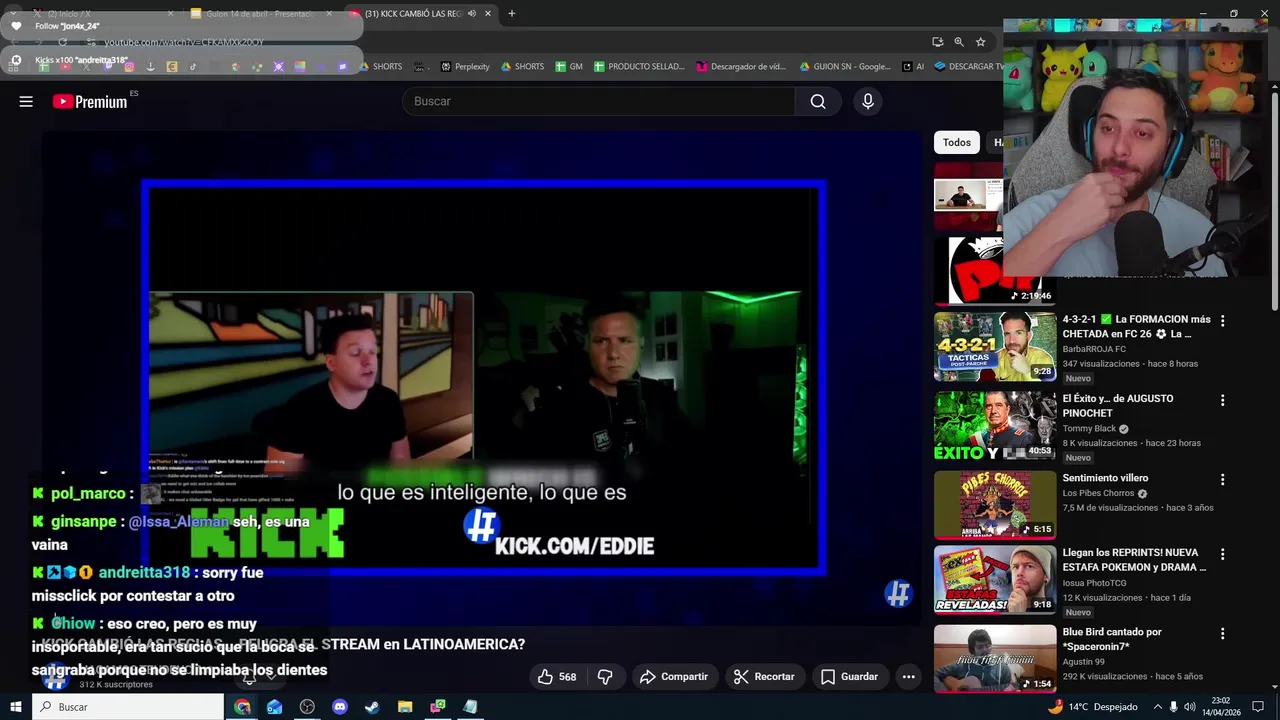Click Los Pibes Chorros channel name
Screen dimensions: 1280x720
[1098, 493]
